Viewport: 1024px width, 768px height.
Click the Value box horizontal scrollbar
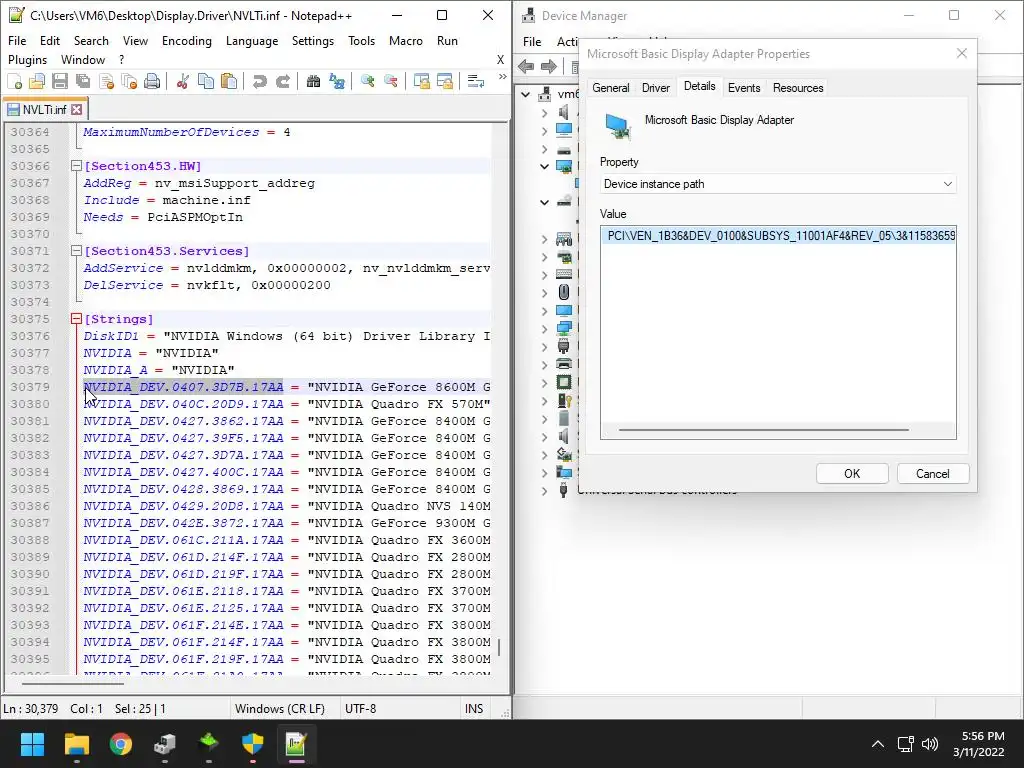point(763,430)
